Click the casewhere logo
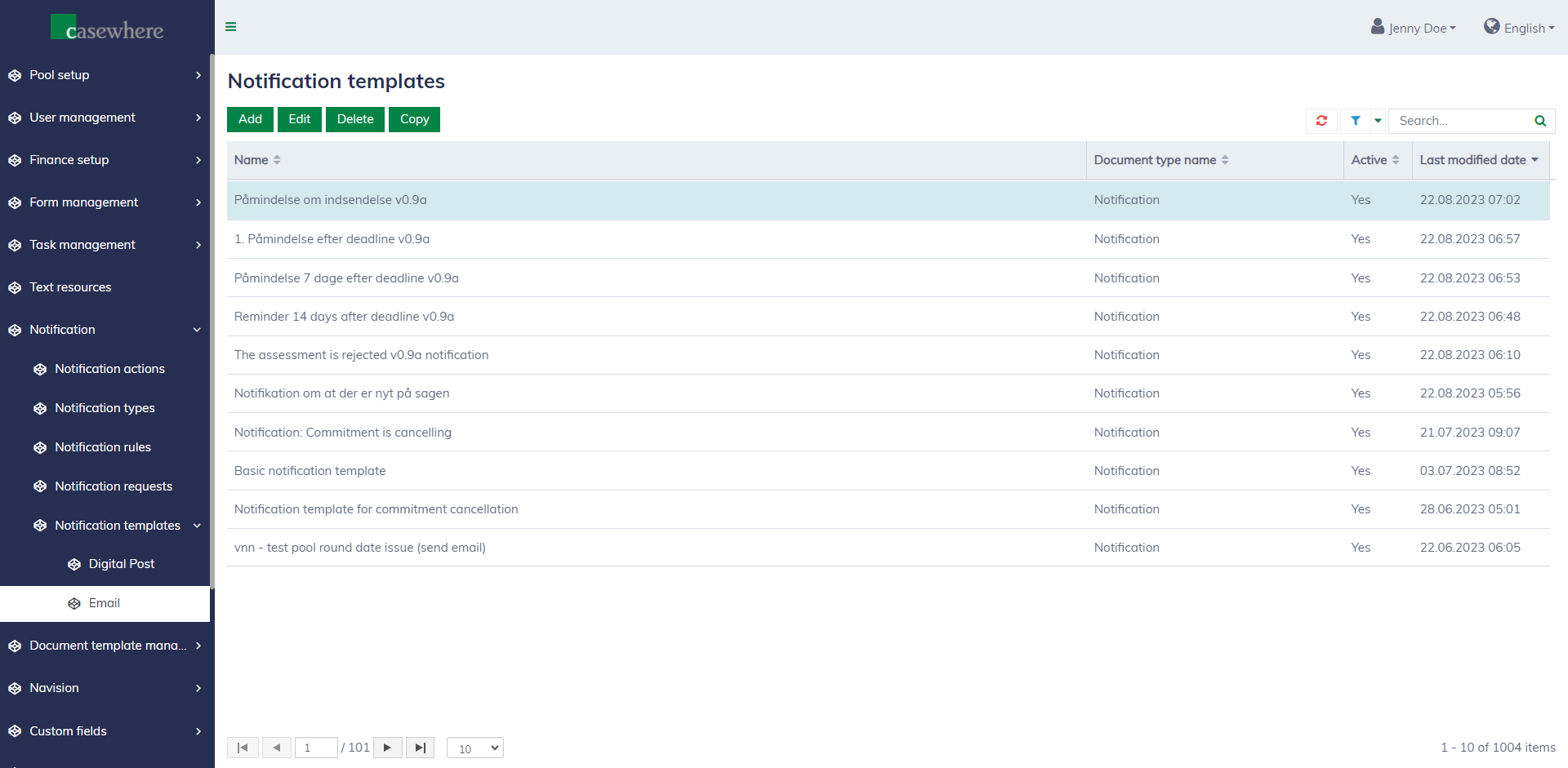 click(x=107, y=29)
